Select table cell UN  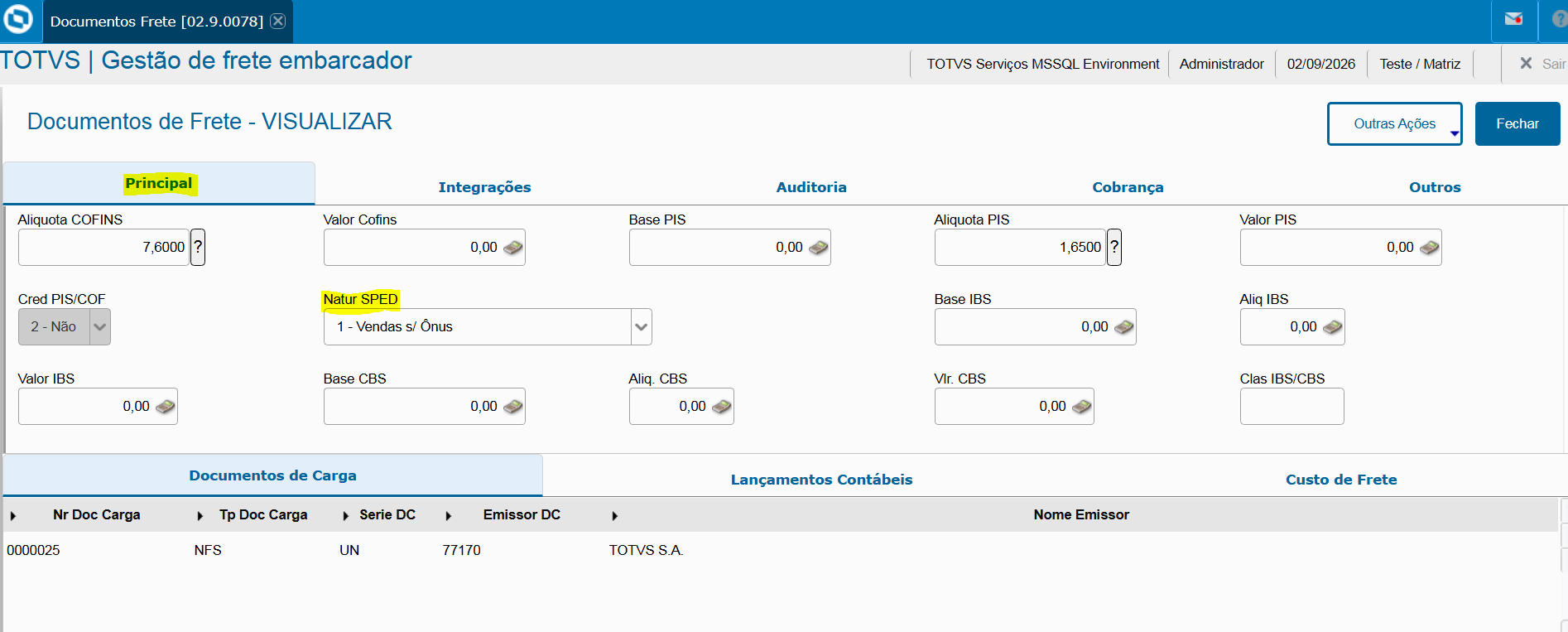349,550
